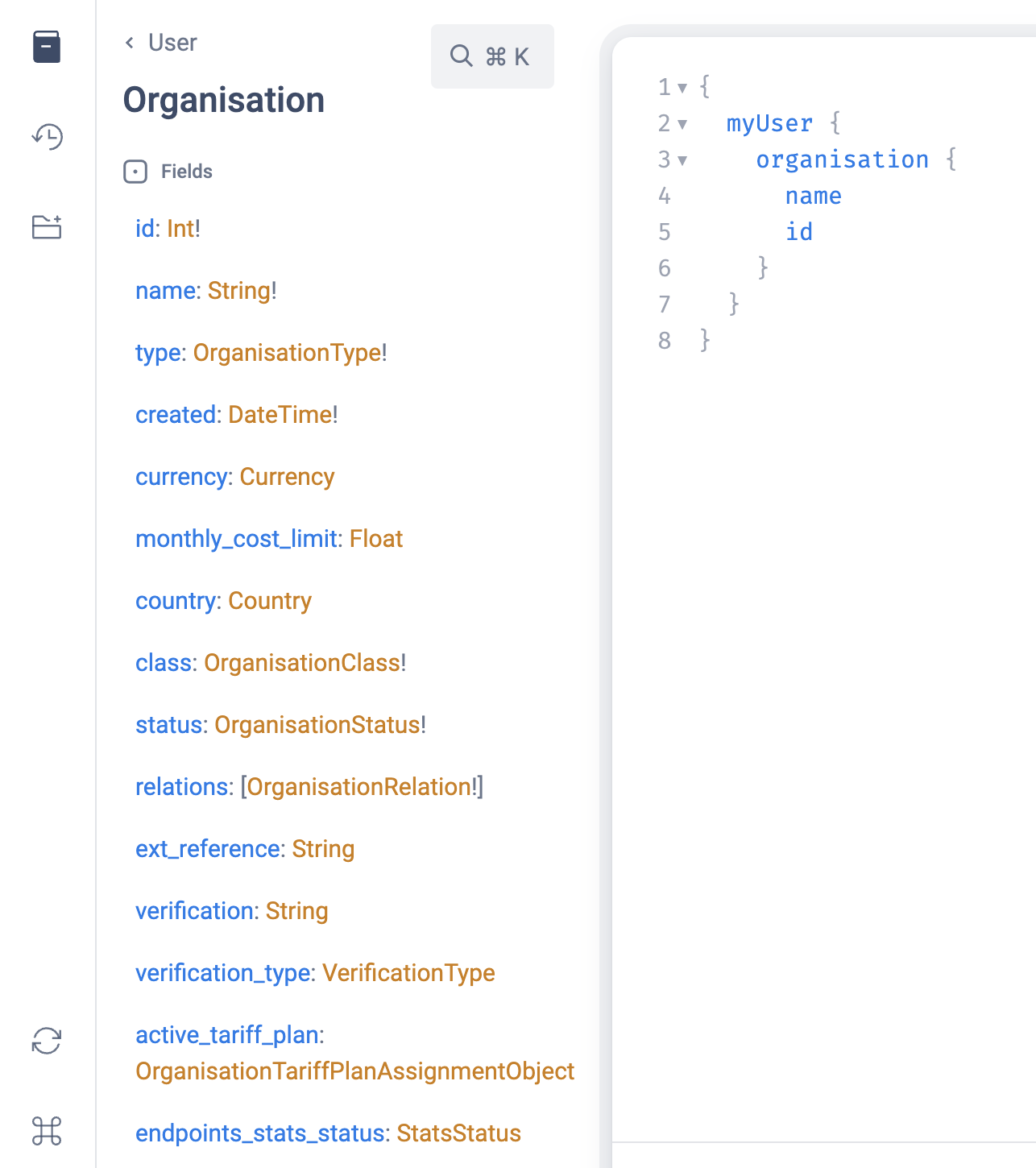Click the search magnifier icon
Screen dimensions: 1036x1168
pos(462,56)
